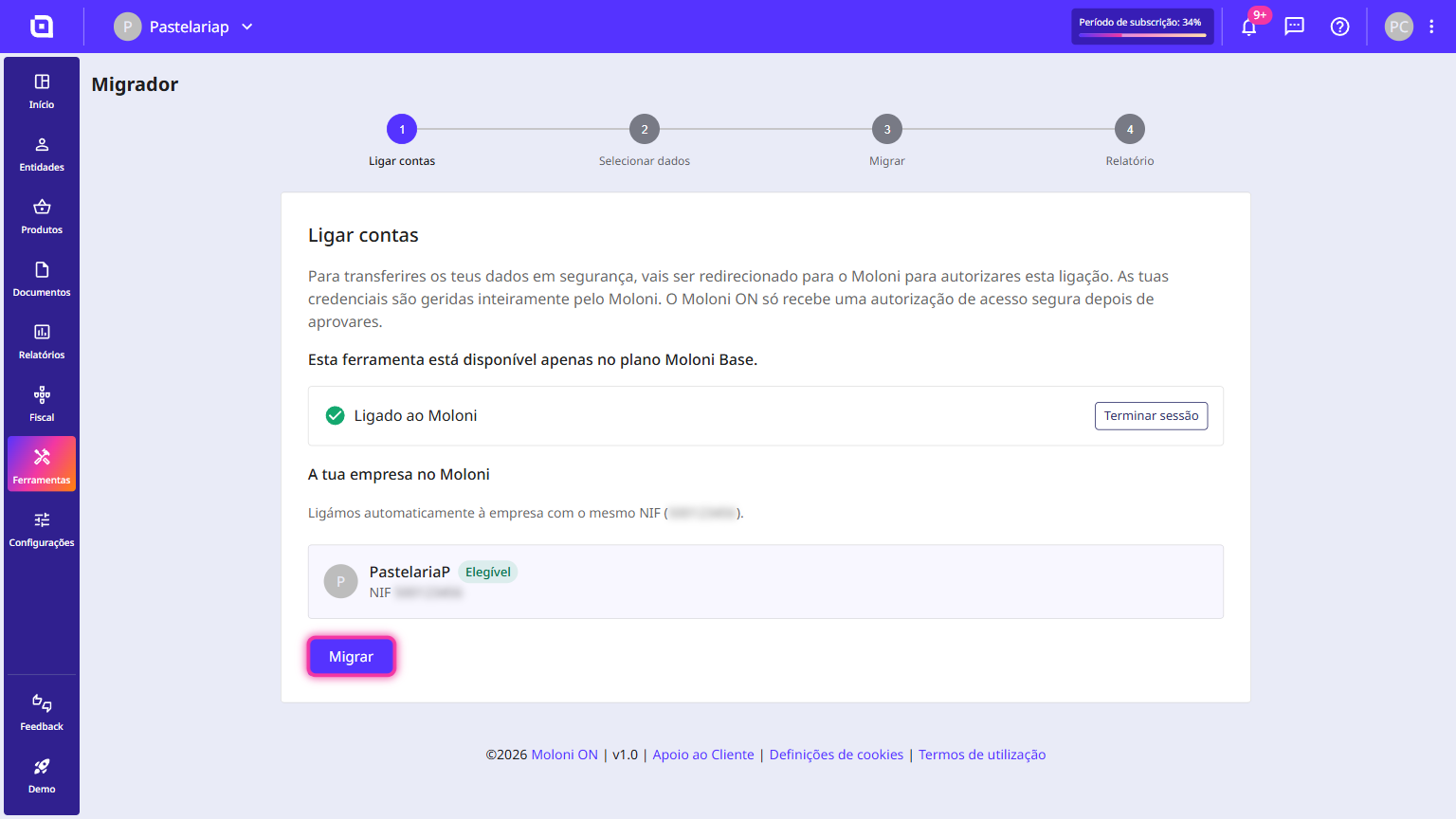Open Configurações in the sidebar
The width and height of the screenshot is (1456, 819).
[x=42, y=530]
